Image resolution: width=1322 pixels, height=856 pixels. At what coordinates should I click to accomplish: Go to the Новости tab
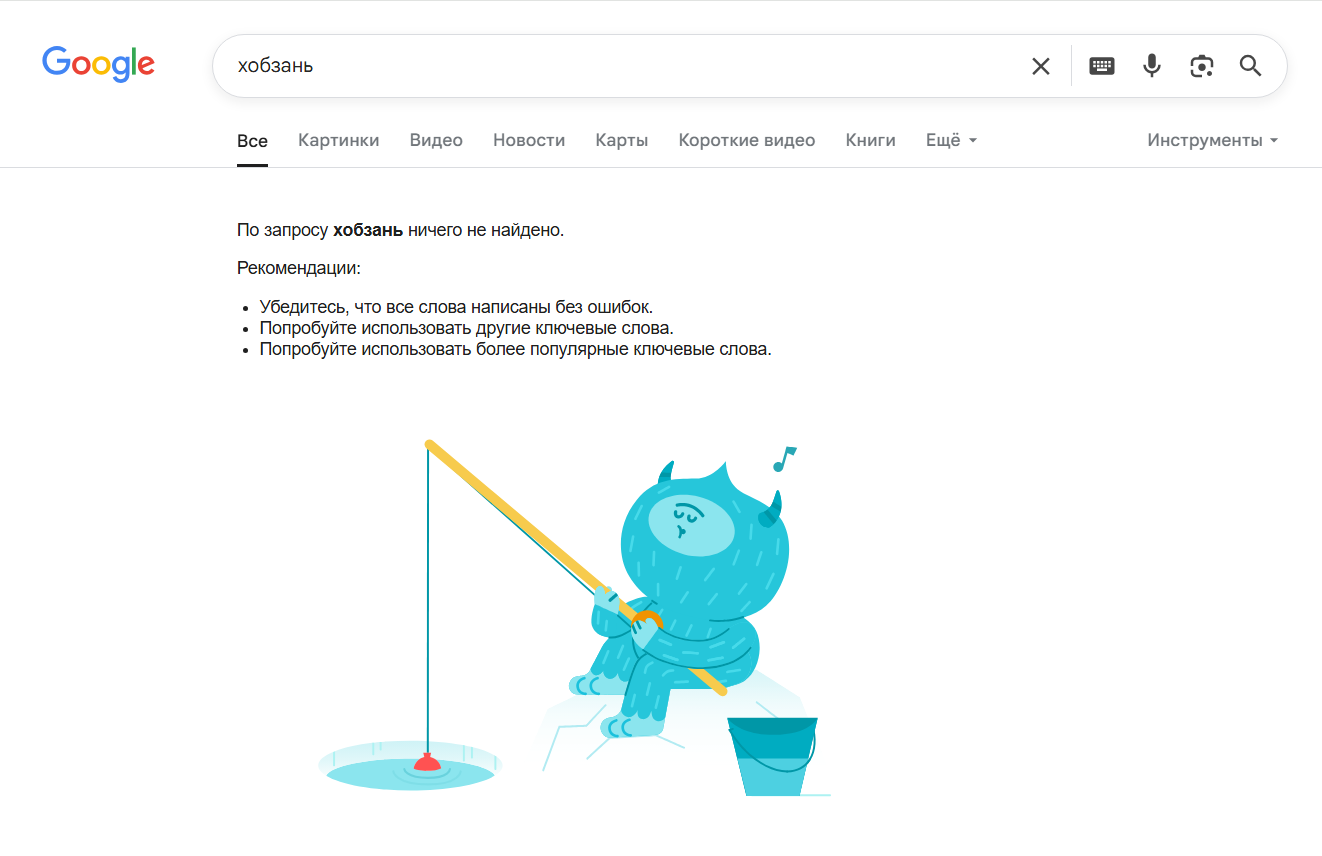[529, 141]
